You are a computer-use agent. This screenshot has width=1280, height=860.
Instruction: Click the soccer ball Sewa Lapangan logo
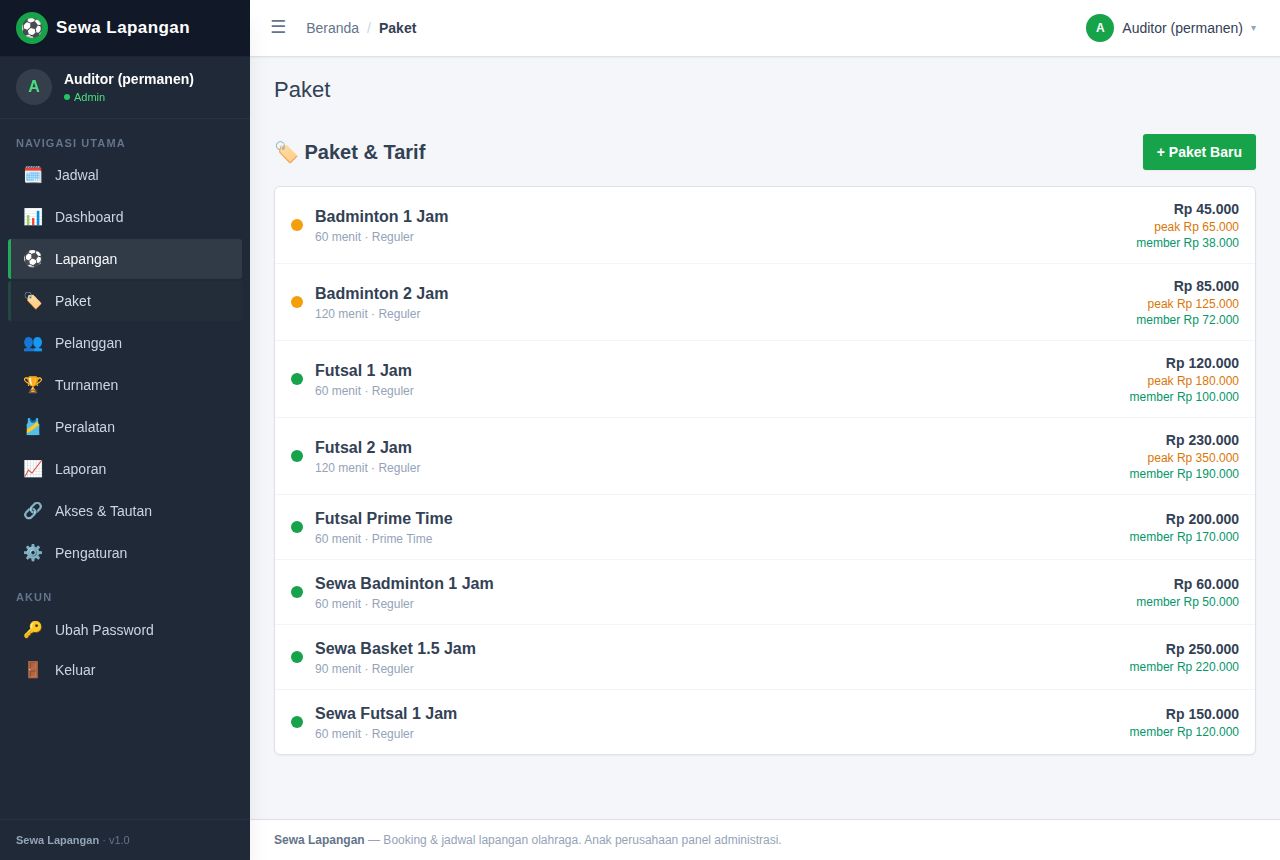tap(32, 28)
